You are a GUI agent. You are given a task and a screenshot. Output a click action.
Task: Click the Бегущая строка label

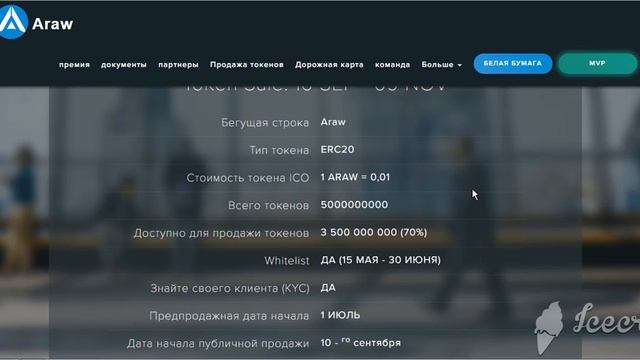click(265, 123)
